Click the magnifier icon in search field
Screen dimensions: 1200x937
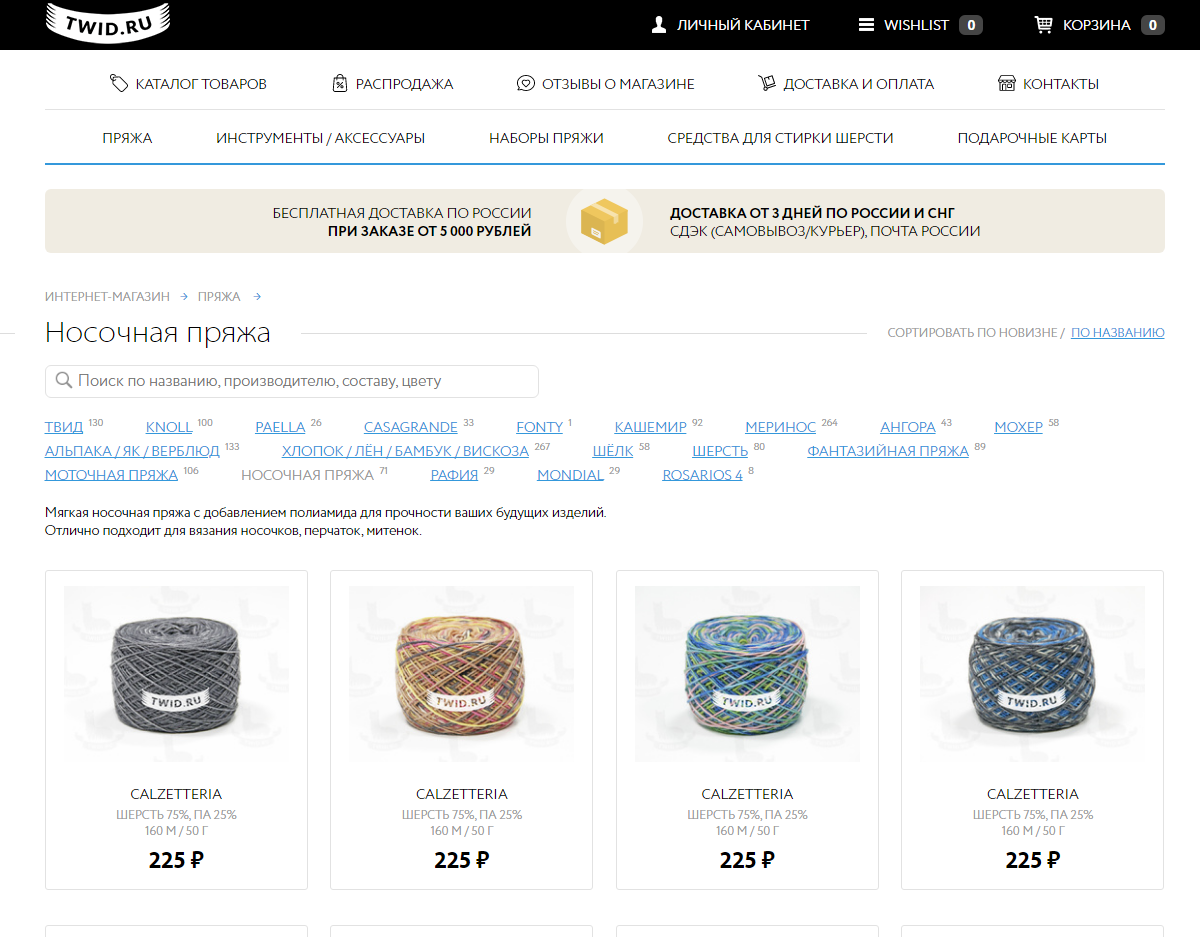pos(64,381)
